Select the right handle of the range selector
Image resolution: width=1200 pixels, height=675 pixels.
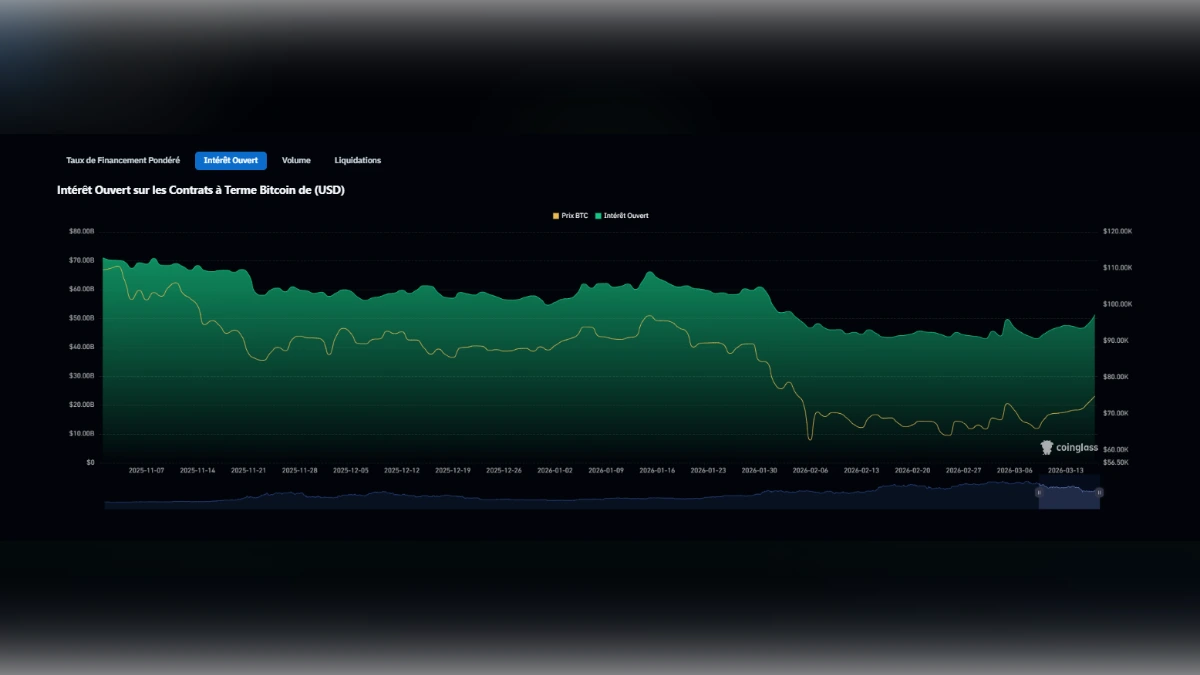1101,493
